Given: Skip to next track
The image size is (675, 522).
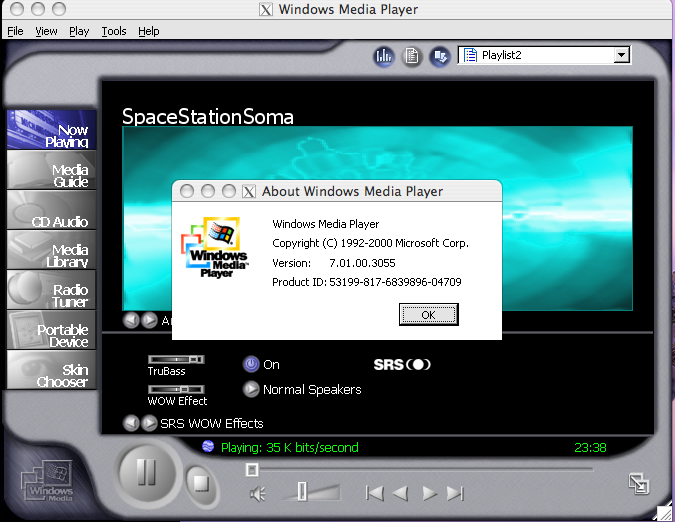Looking at the screenshot, I should tap(455, 493).
